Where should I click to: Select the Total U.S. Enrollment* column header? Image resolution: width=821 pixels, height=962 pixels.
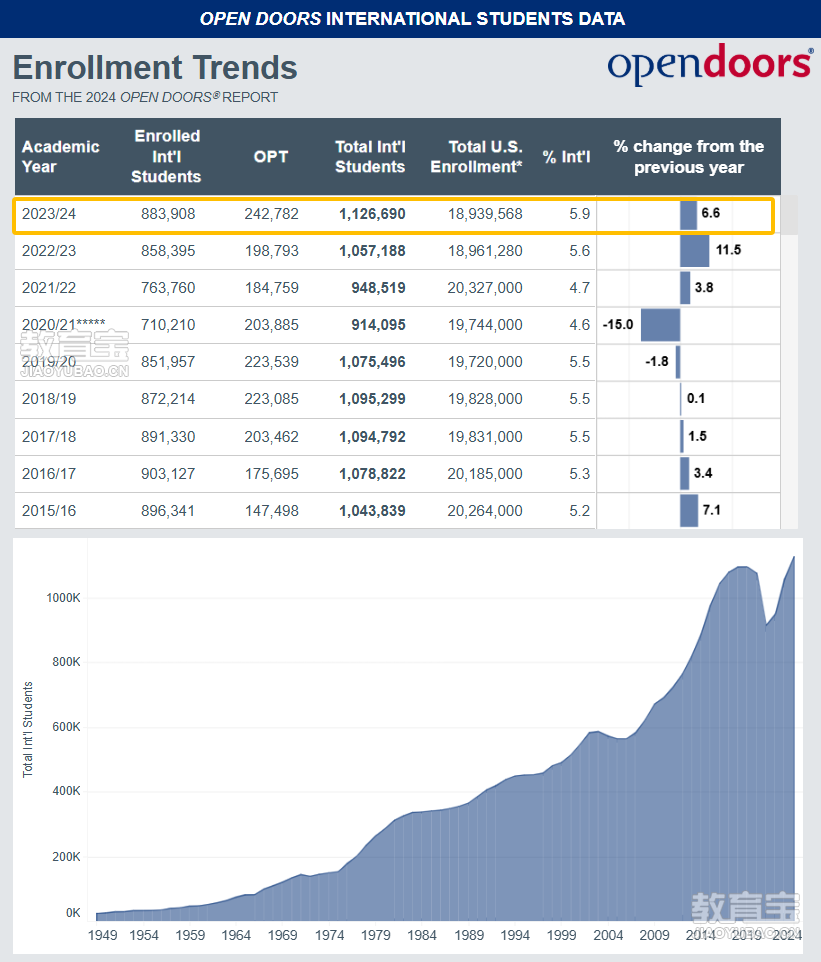tap(476, 156)
